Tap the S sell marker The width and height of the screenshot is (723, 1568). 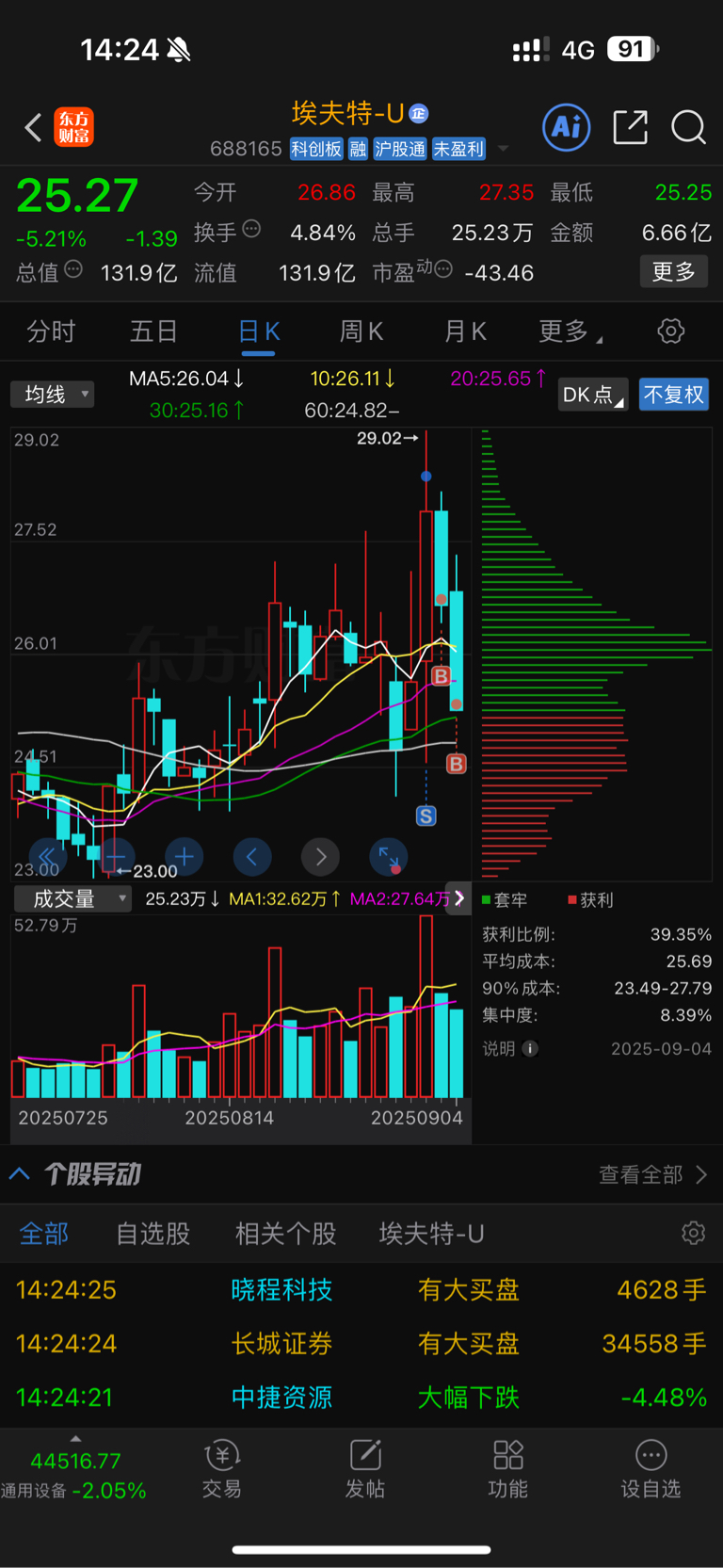tap(426, 816)
